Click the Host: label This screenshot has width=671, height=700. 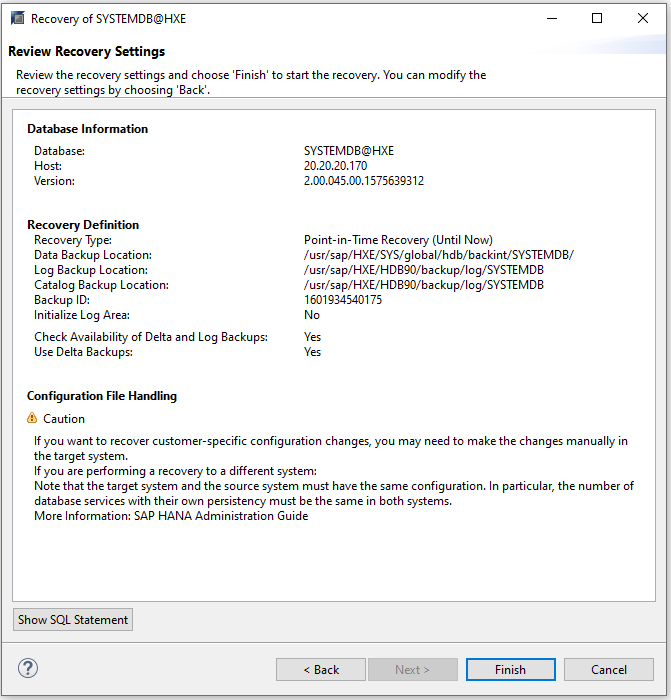pyautogui.click(x=48, y=166)
